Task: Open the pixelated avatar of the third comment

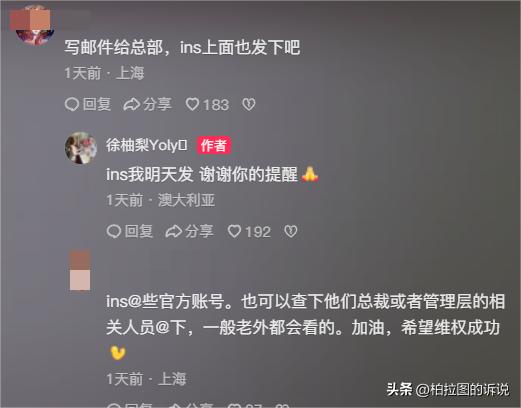Action: pyautogui.click(x=80, y=270)
